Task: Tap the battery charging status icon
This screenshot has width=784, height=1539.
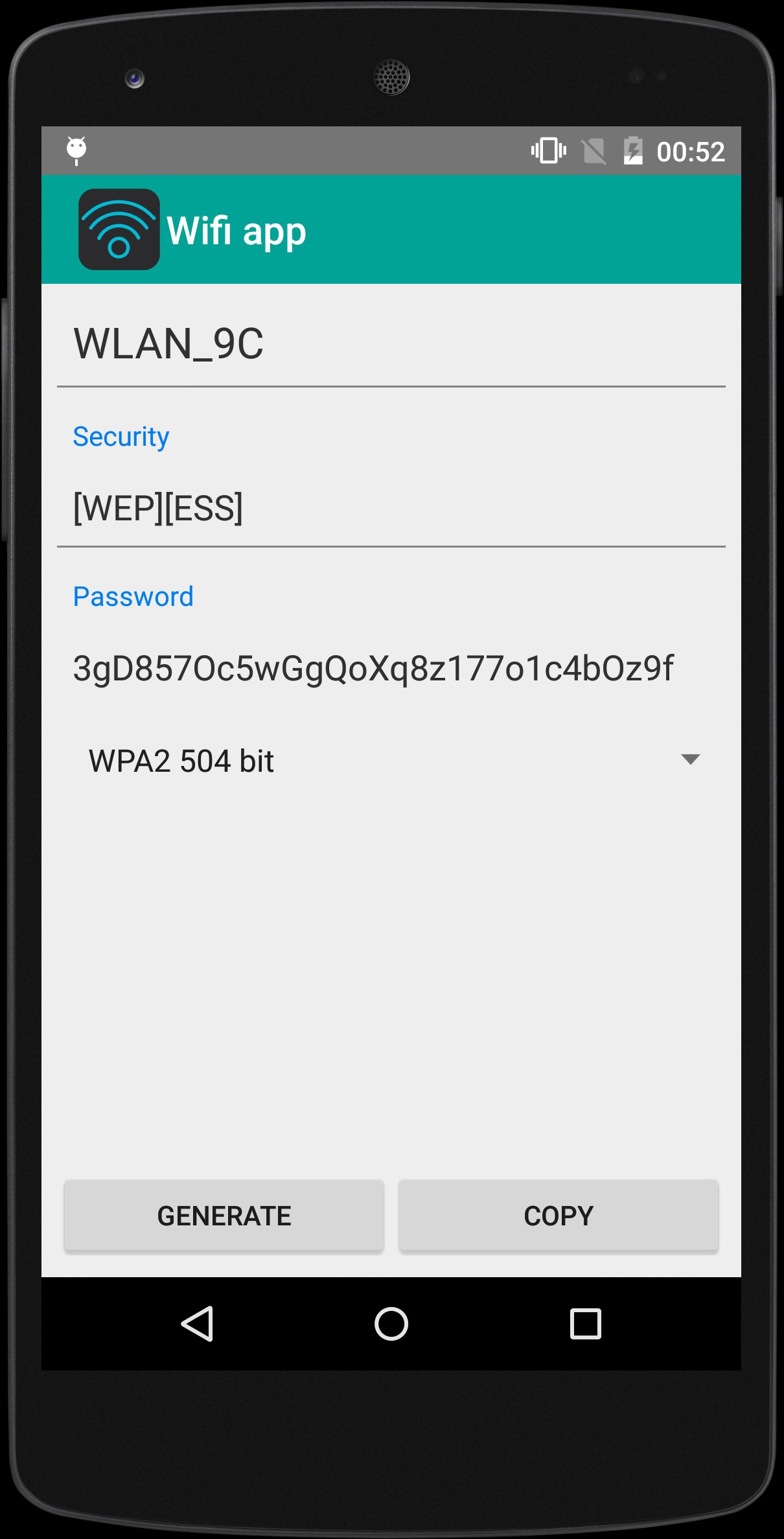Action: click(x=633, y=151)
